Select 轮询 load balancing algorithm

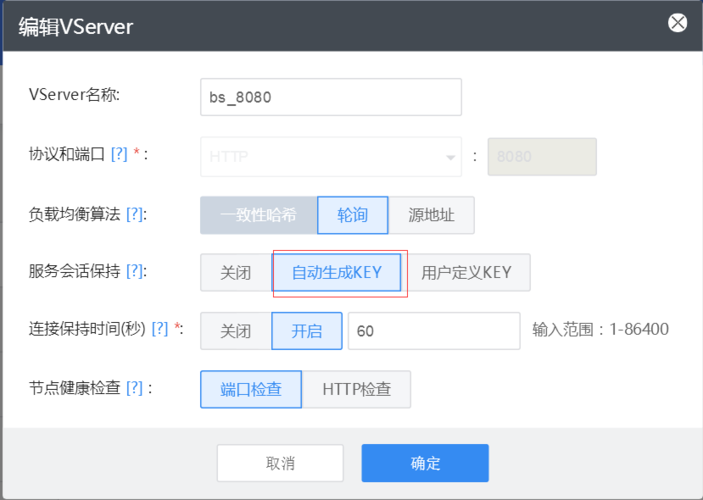(352, 215)
